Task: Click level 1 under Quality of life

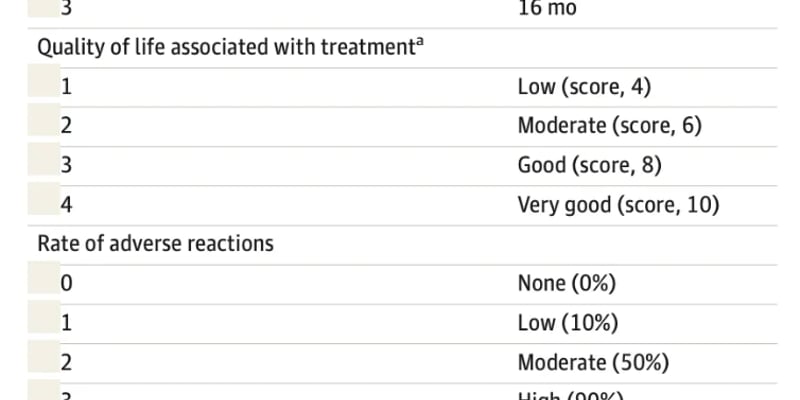Action: (x=66, y=87)
